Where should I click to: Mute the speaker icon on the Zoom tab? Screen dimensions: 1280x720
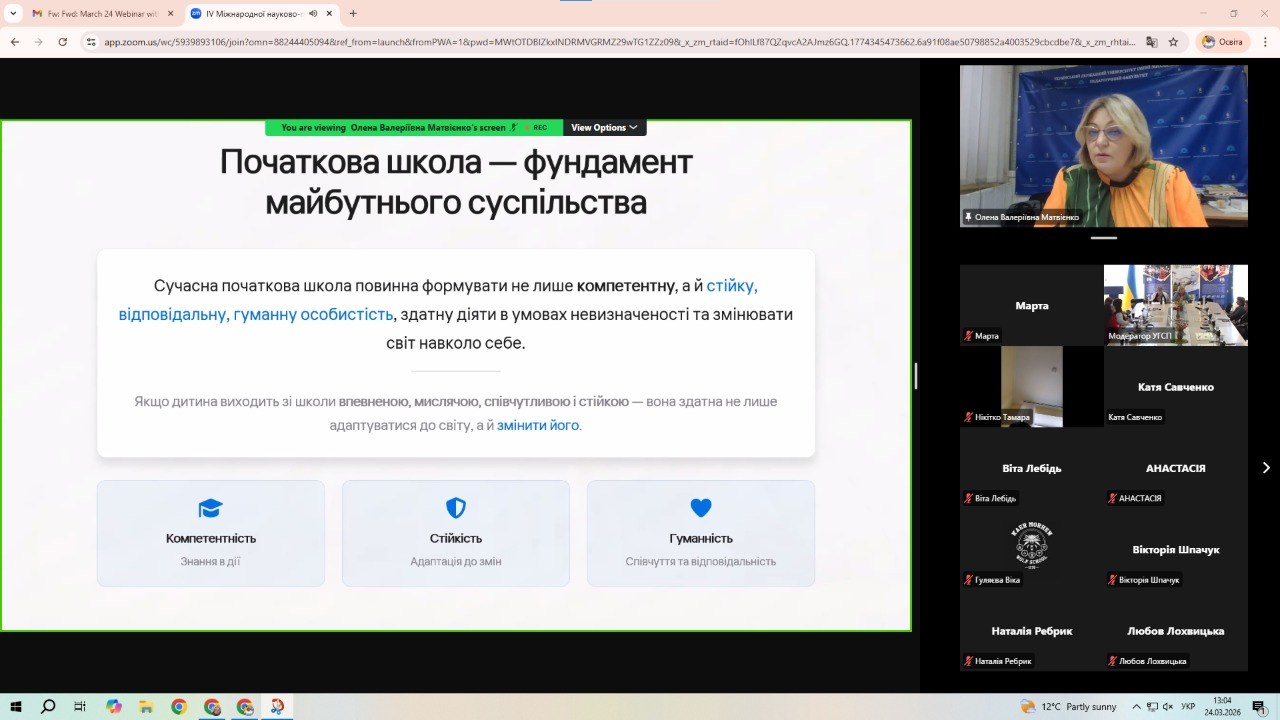312,13
